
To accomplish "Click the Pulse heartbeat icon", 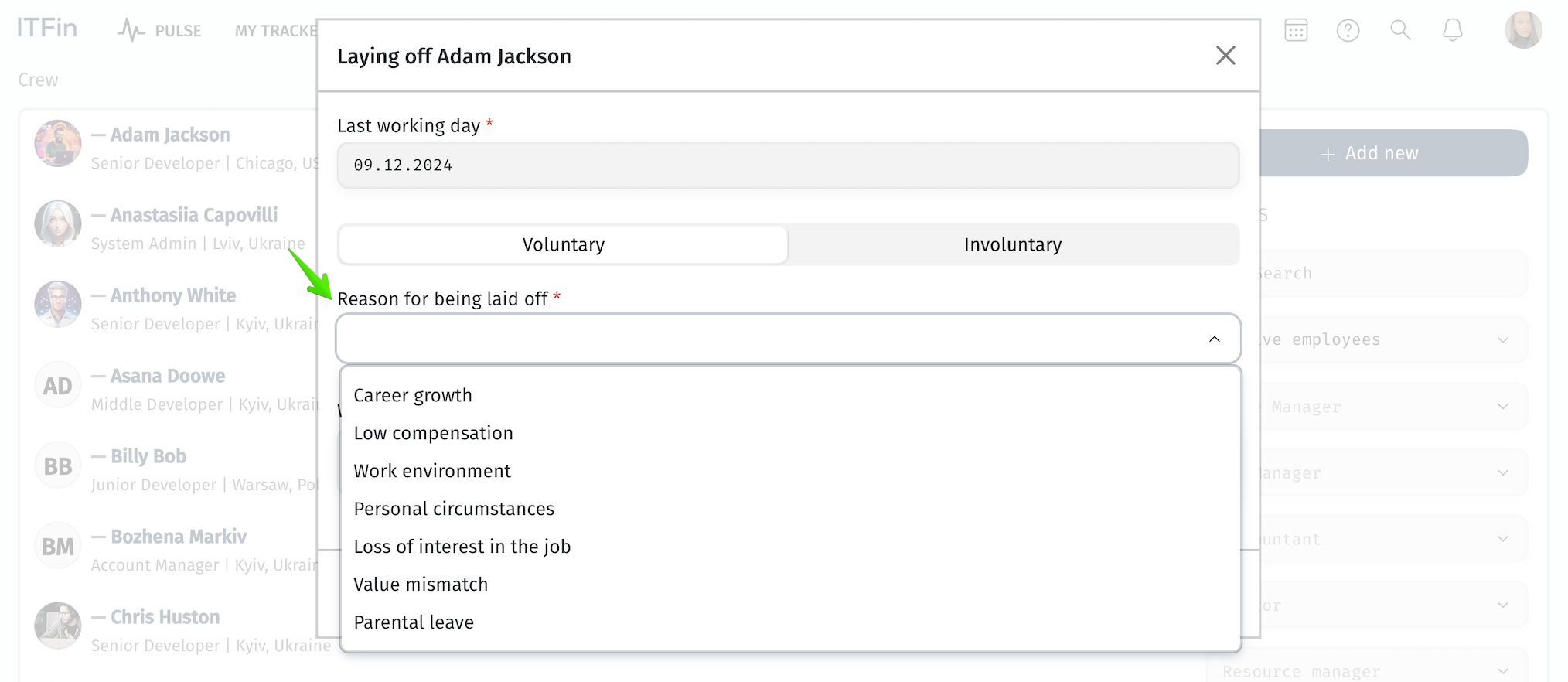I will click(x=131, y=30).
